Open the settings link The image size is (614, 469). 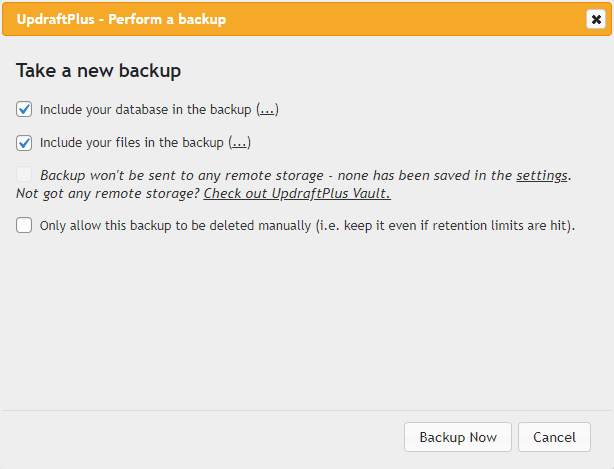pos(541,175)
